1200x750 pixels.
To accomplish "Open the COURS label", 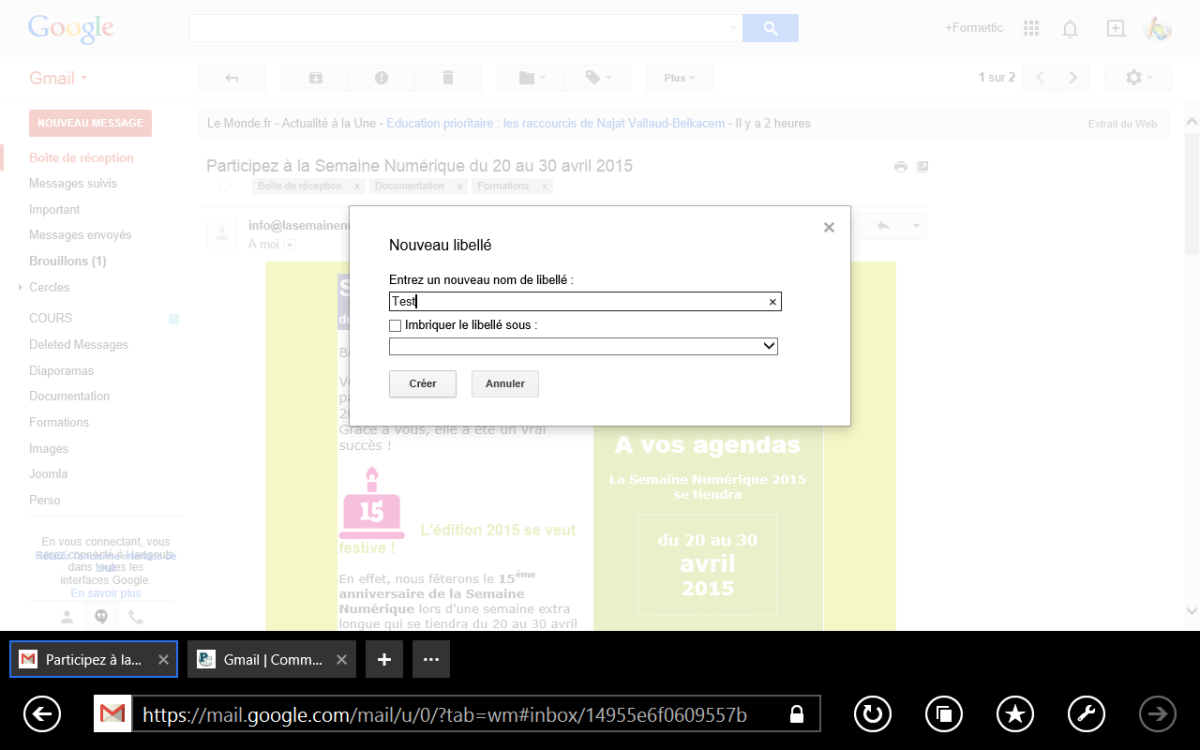I will [50, 318].
